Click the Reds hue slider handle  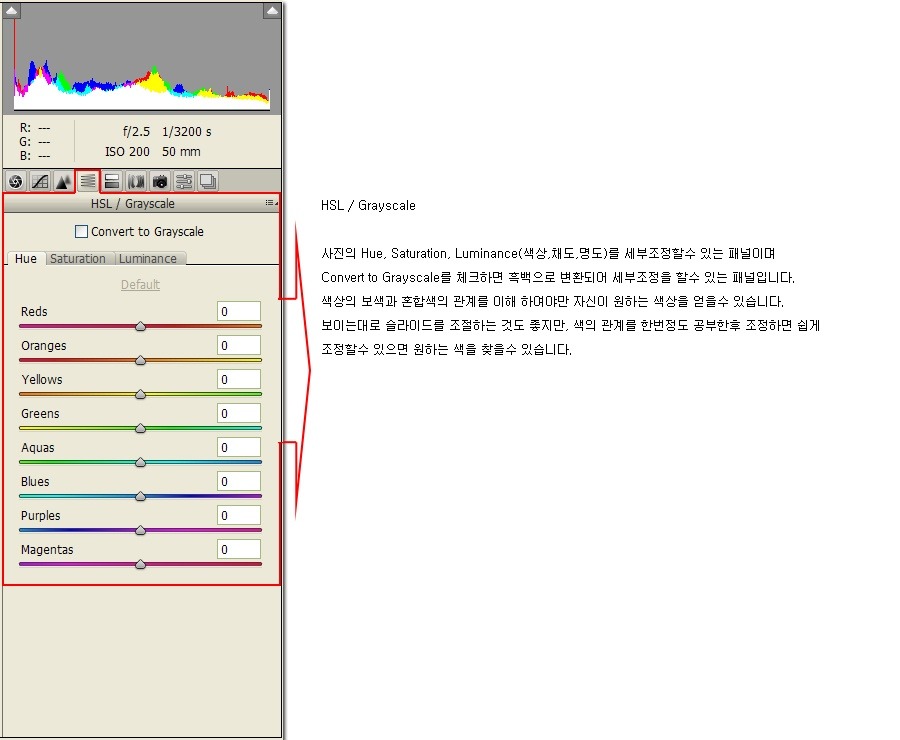point(140,326)
